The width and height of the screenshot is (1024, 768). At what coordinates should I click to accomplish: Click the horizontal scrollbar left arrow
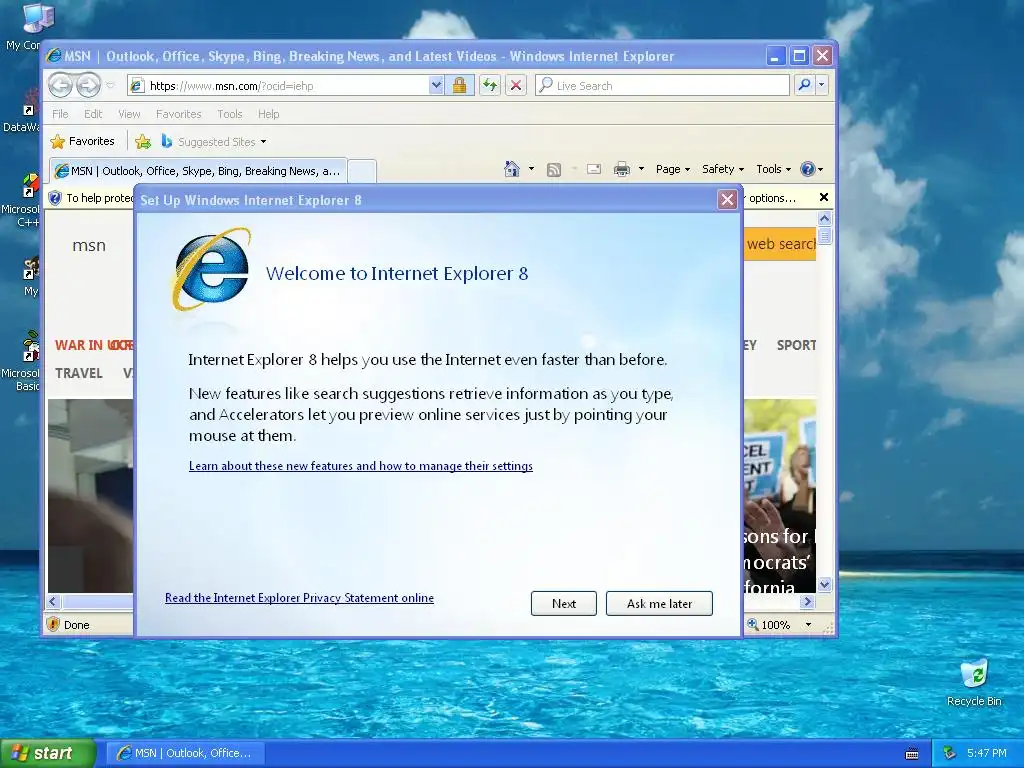point(54,601)
